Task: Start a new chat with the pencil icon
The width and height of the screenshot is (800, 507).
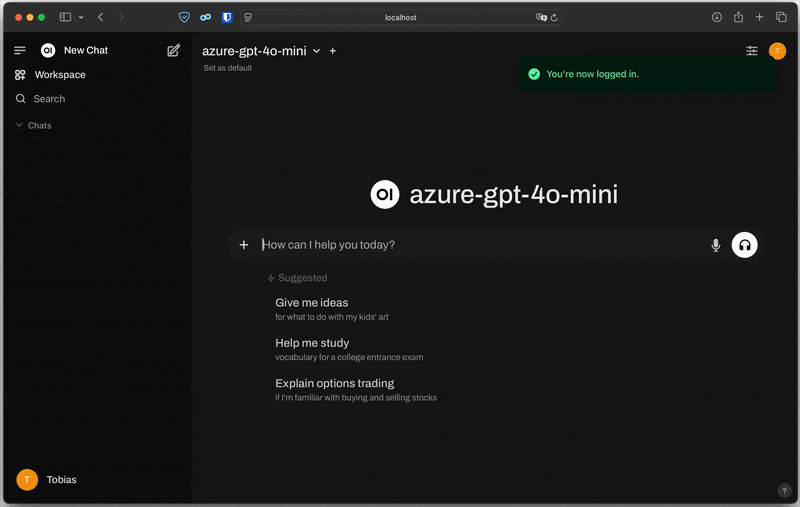Action: 173,50
